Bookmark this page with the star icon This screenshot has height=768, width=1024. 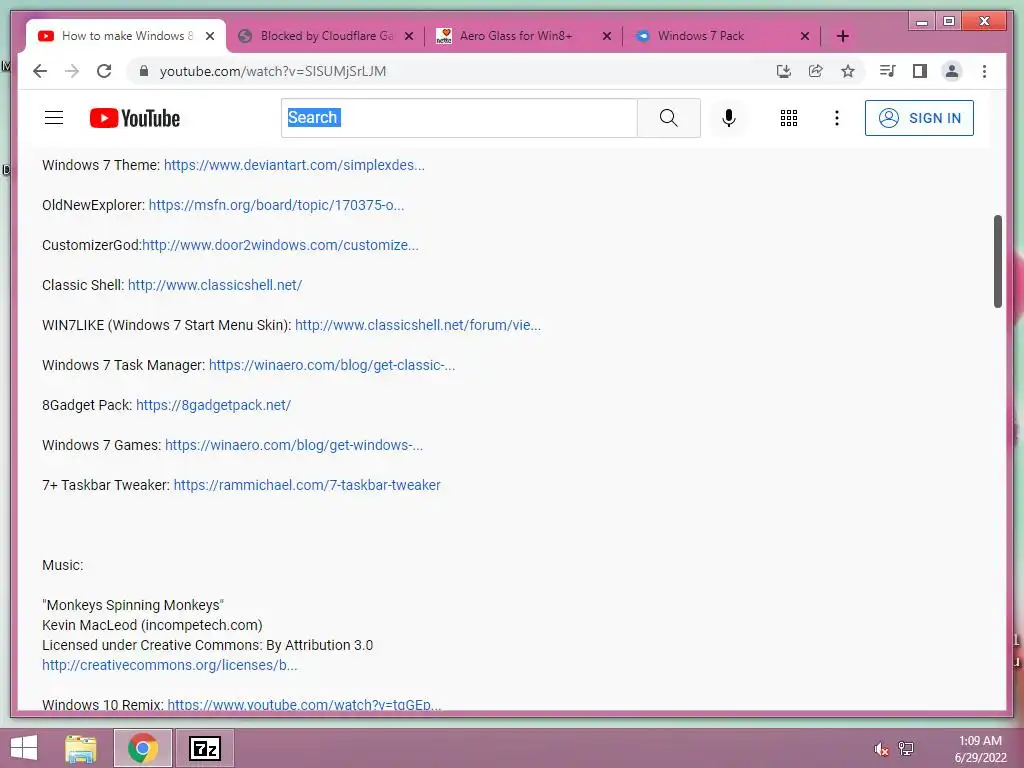coord(848,71)
